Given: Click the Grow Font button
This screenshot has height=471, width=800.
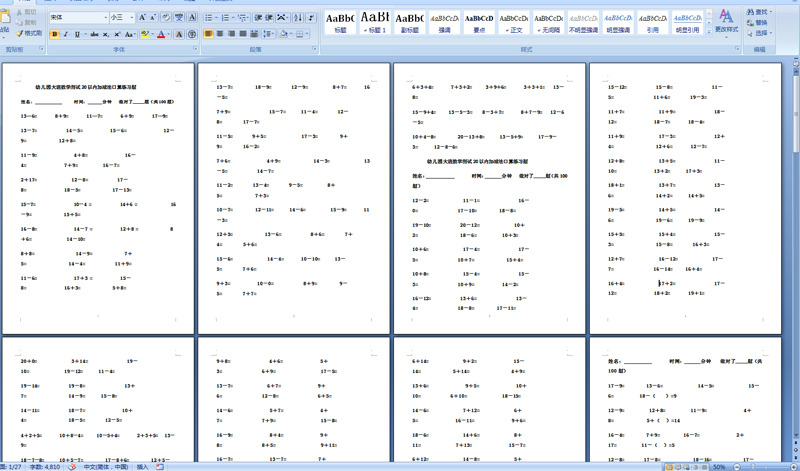Looking at the screenshot, I should [143, 18].
